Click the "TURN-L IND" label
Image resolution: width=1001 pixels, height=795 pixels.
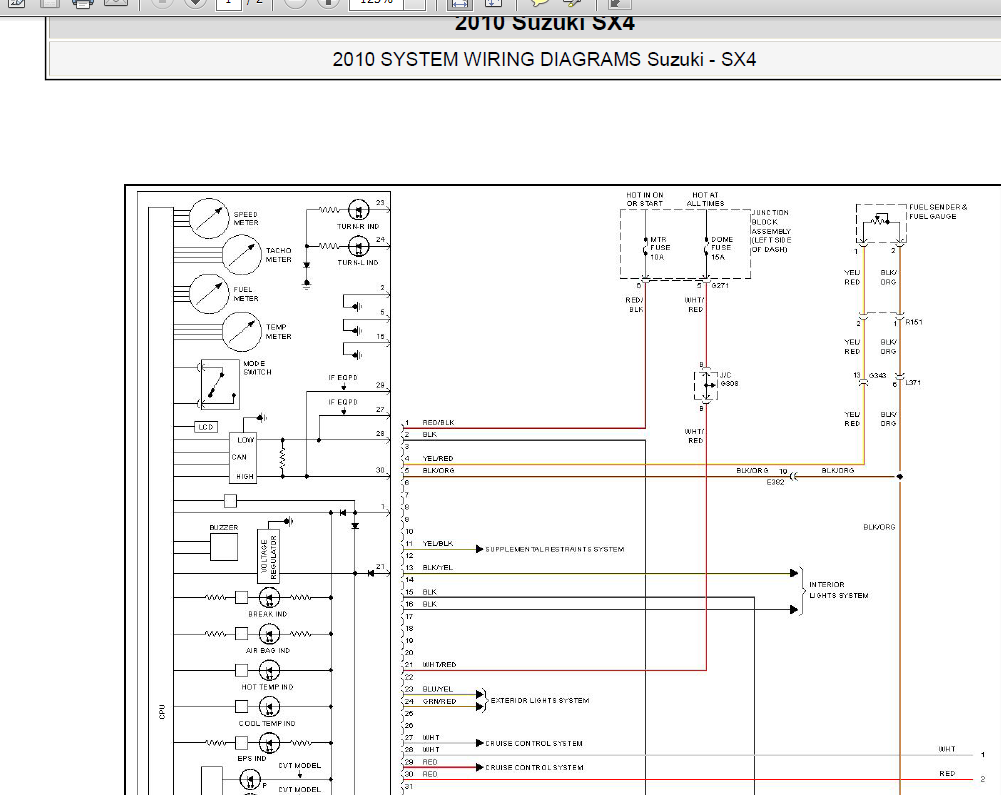click(358, 262)
